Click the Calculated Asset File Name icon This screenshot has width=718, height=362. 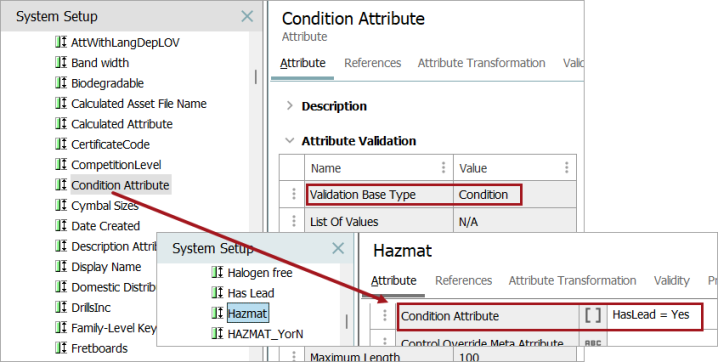click(61, 103)
